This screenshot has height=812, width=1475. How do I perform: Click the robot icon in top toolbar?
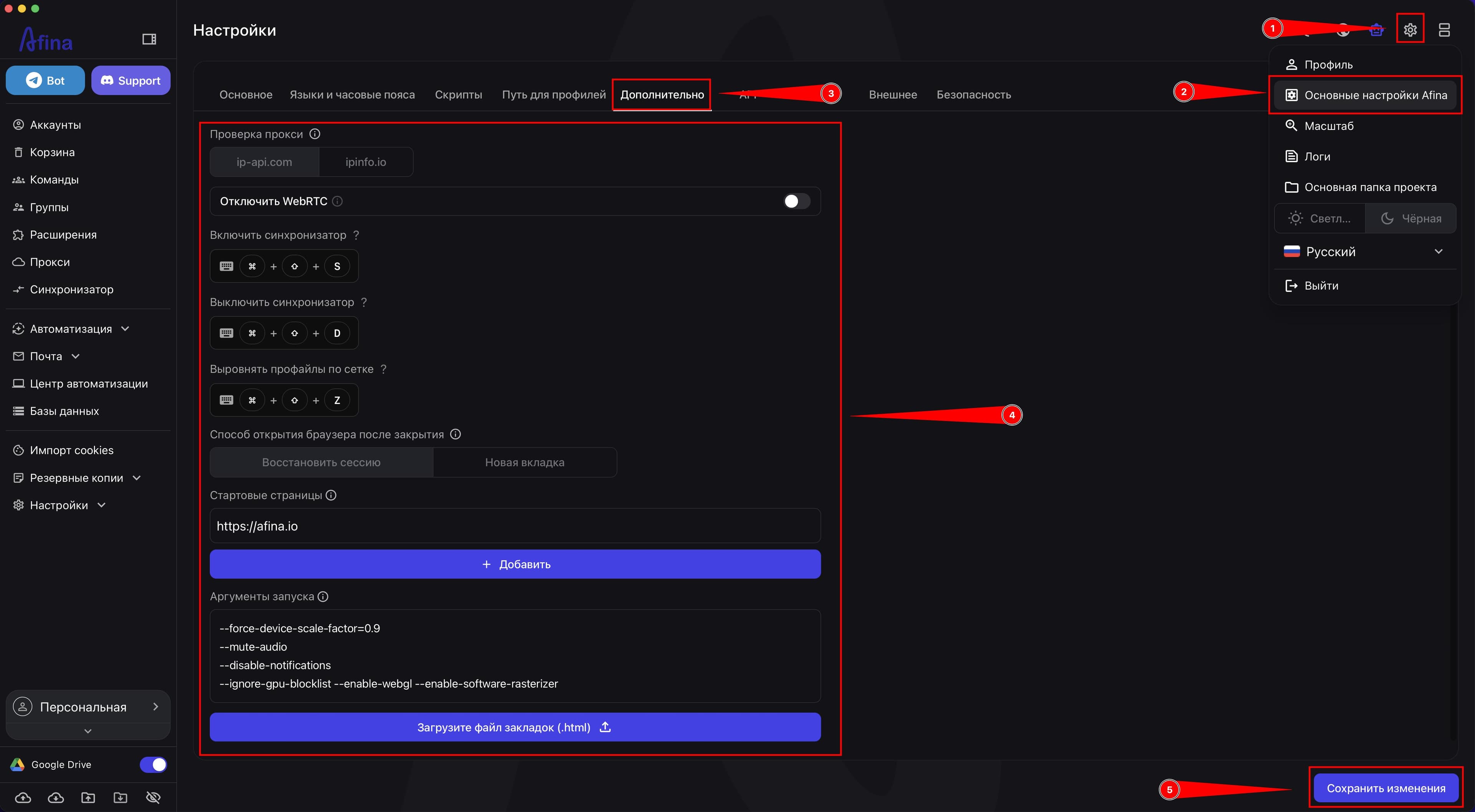point(1377,29)
